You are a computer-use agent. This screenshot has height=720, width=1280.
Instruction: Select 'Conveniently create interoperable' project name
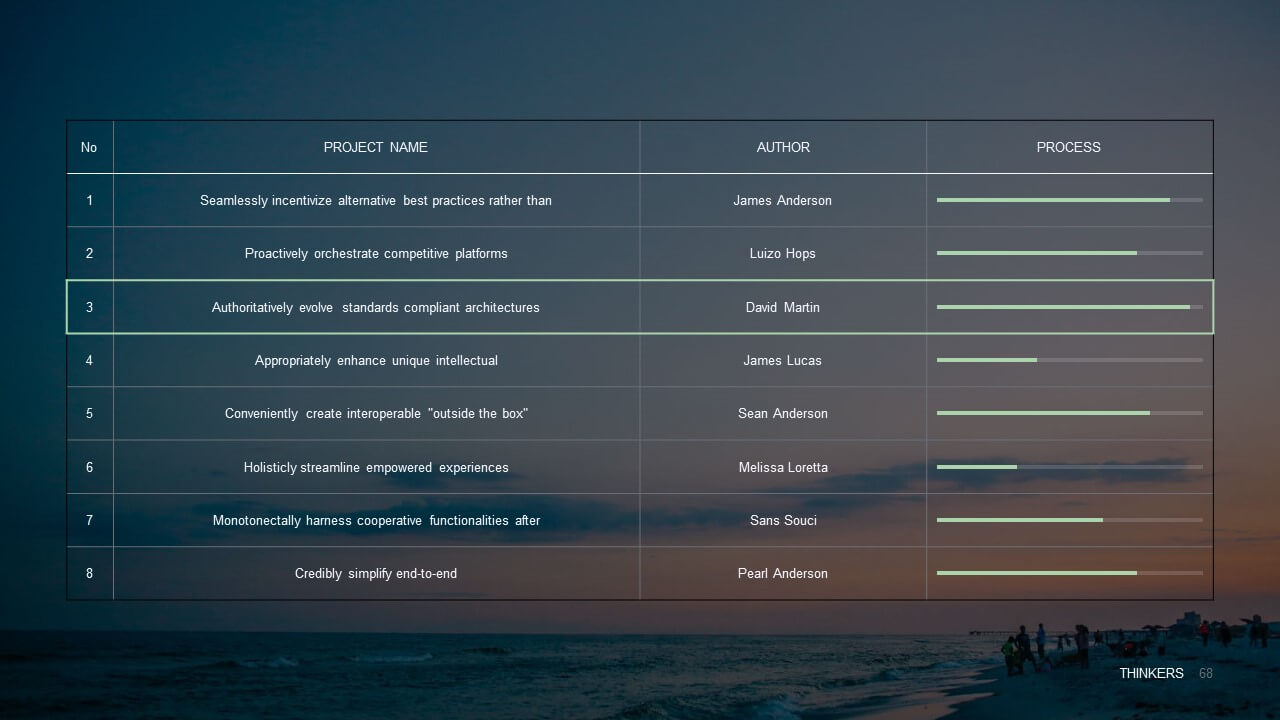point(376,413)
